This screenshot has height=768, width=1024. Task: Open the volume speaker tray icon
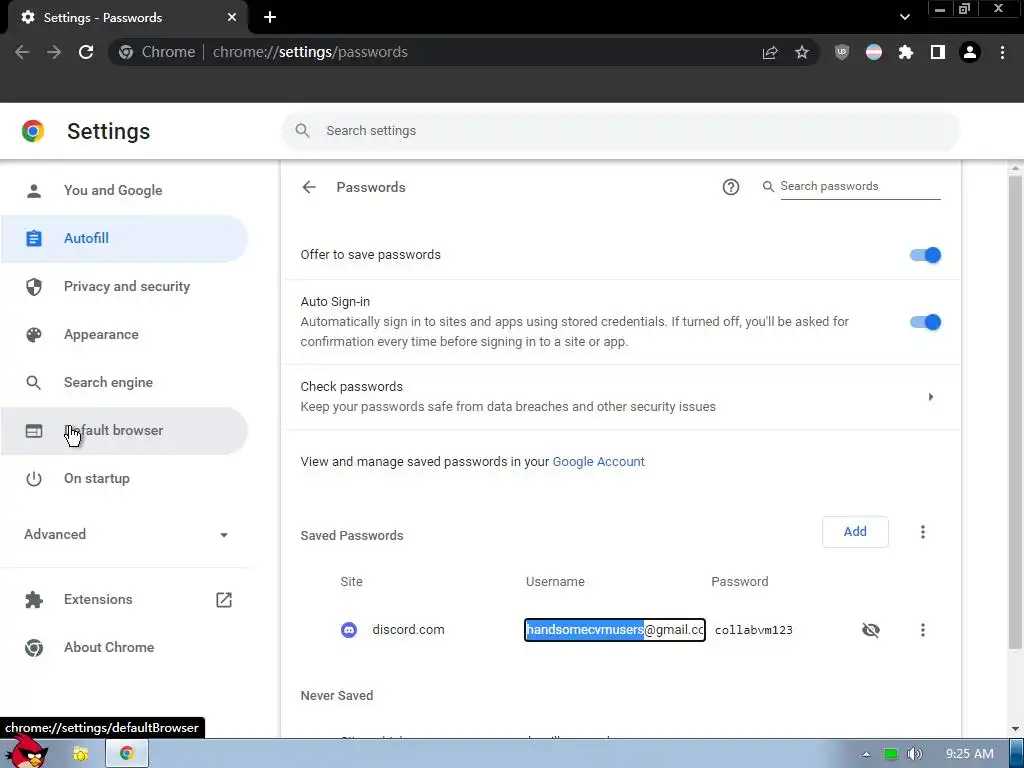[x=915, y=754]
